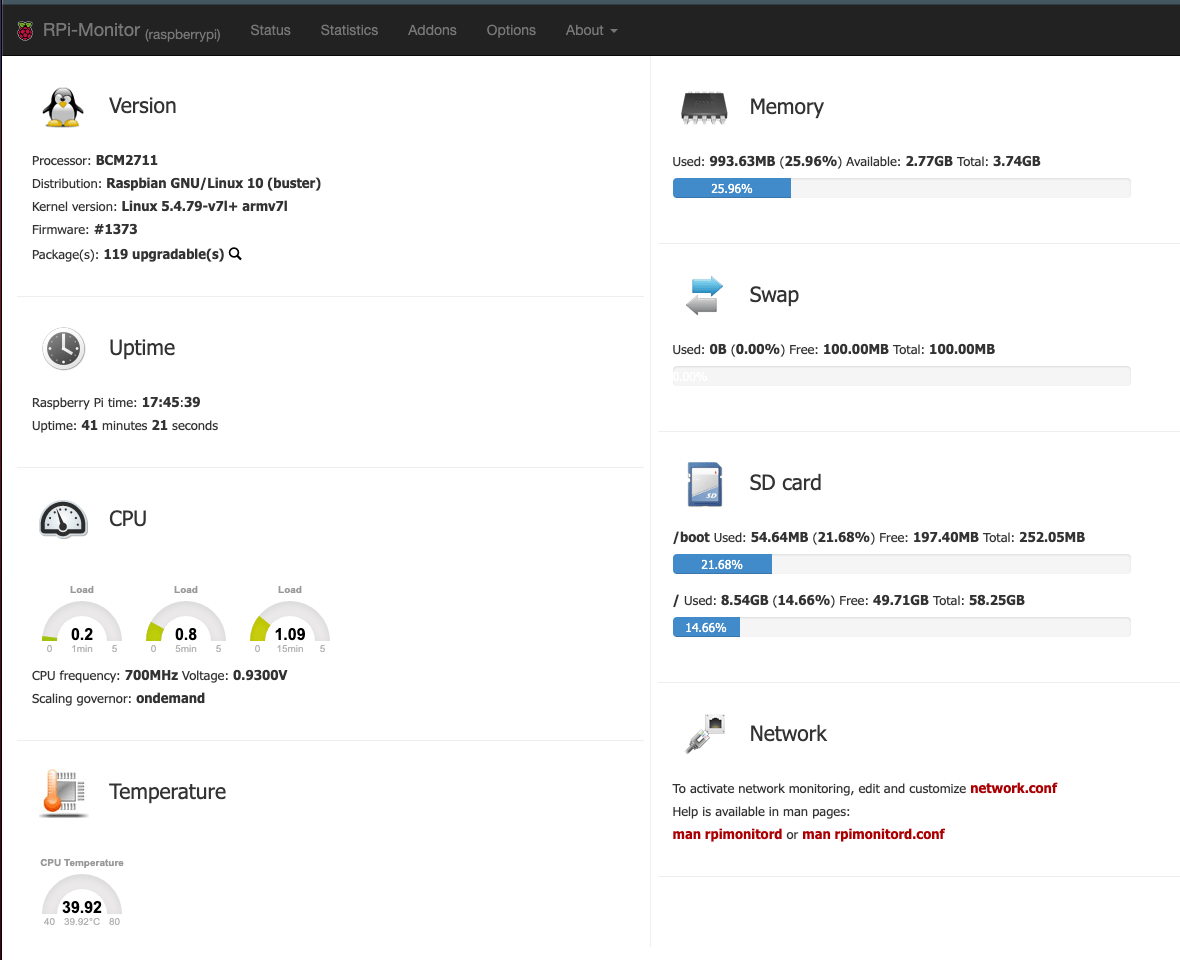Click the scaling governor ondemand value
This screenshot has height=960, width=1180.
click(x=170, y=699)
